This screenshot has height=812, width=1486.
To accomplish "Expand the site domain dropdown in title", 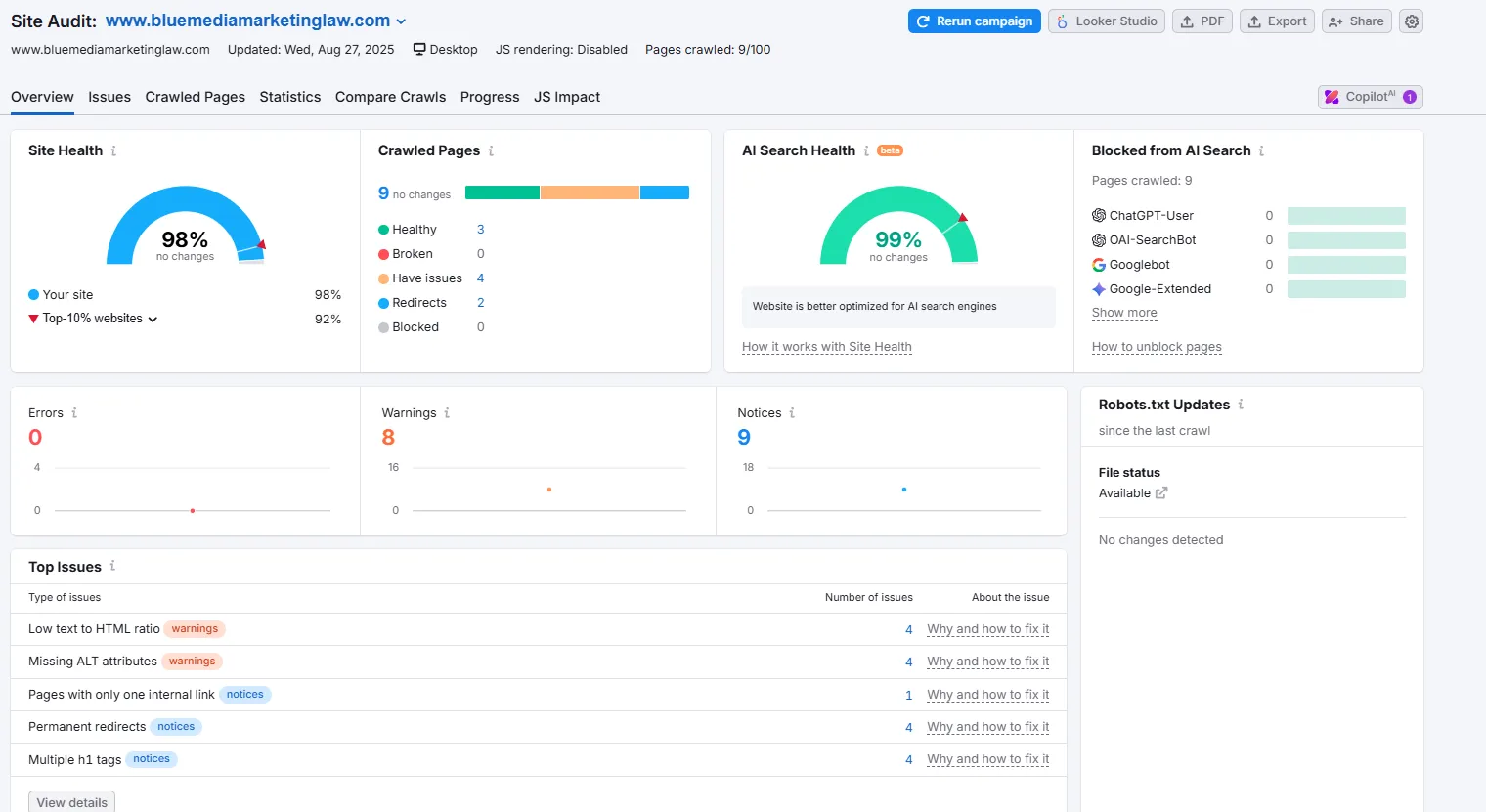I will (x=401, y=21).
